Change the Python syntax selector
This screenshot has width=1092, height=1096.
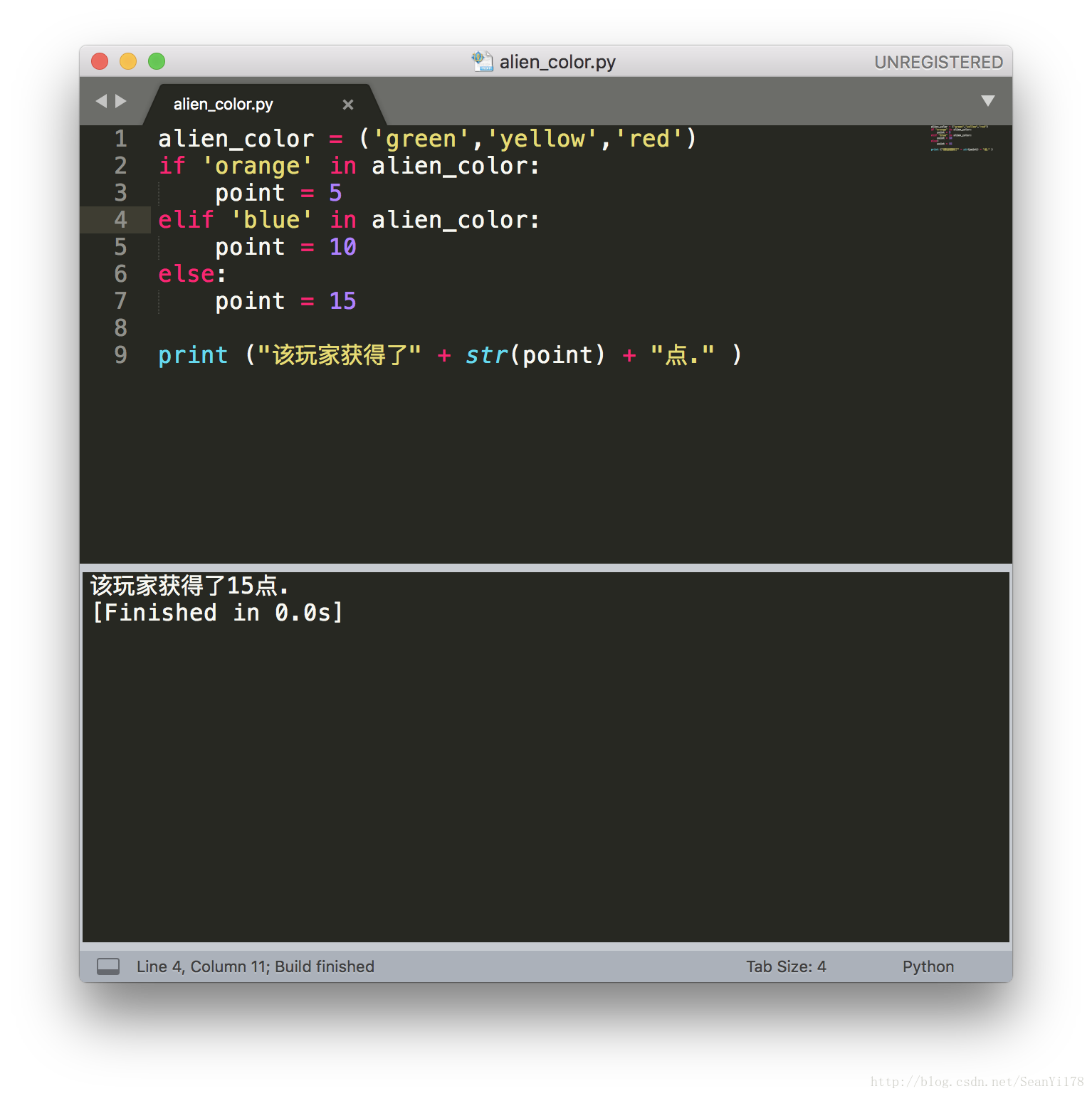(x=928, y=966)
